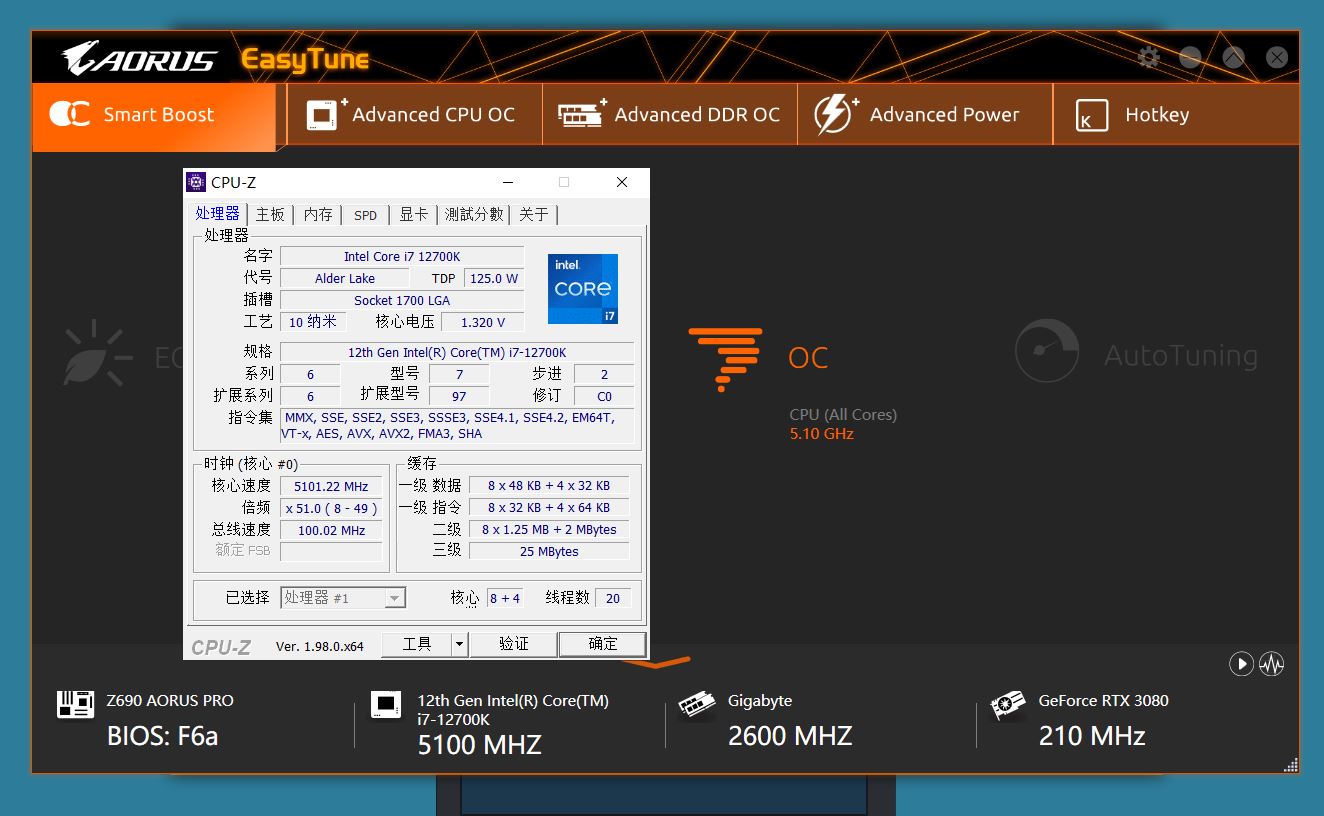Switch to the Smart Boost tab

click(153, 115)
